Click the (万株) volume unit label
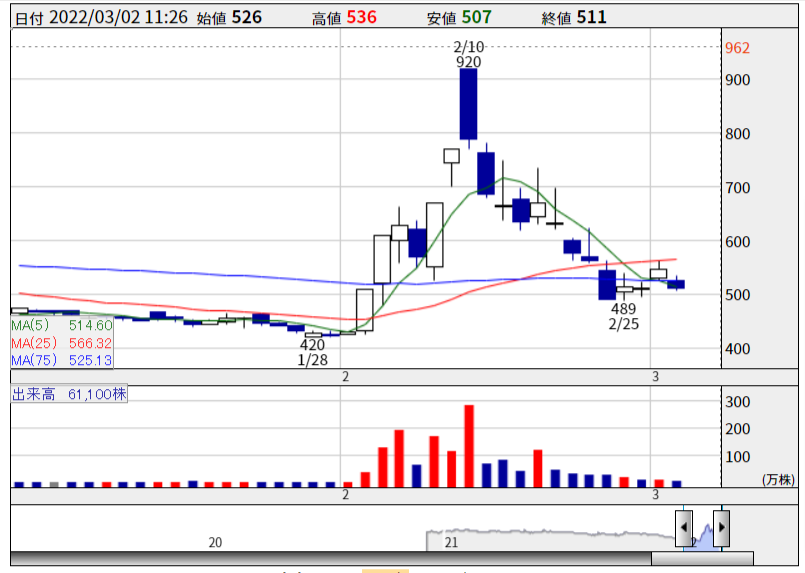The height and width of the screenshot is (573, 805). coord(778,480)
